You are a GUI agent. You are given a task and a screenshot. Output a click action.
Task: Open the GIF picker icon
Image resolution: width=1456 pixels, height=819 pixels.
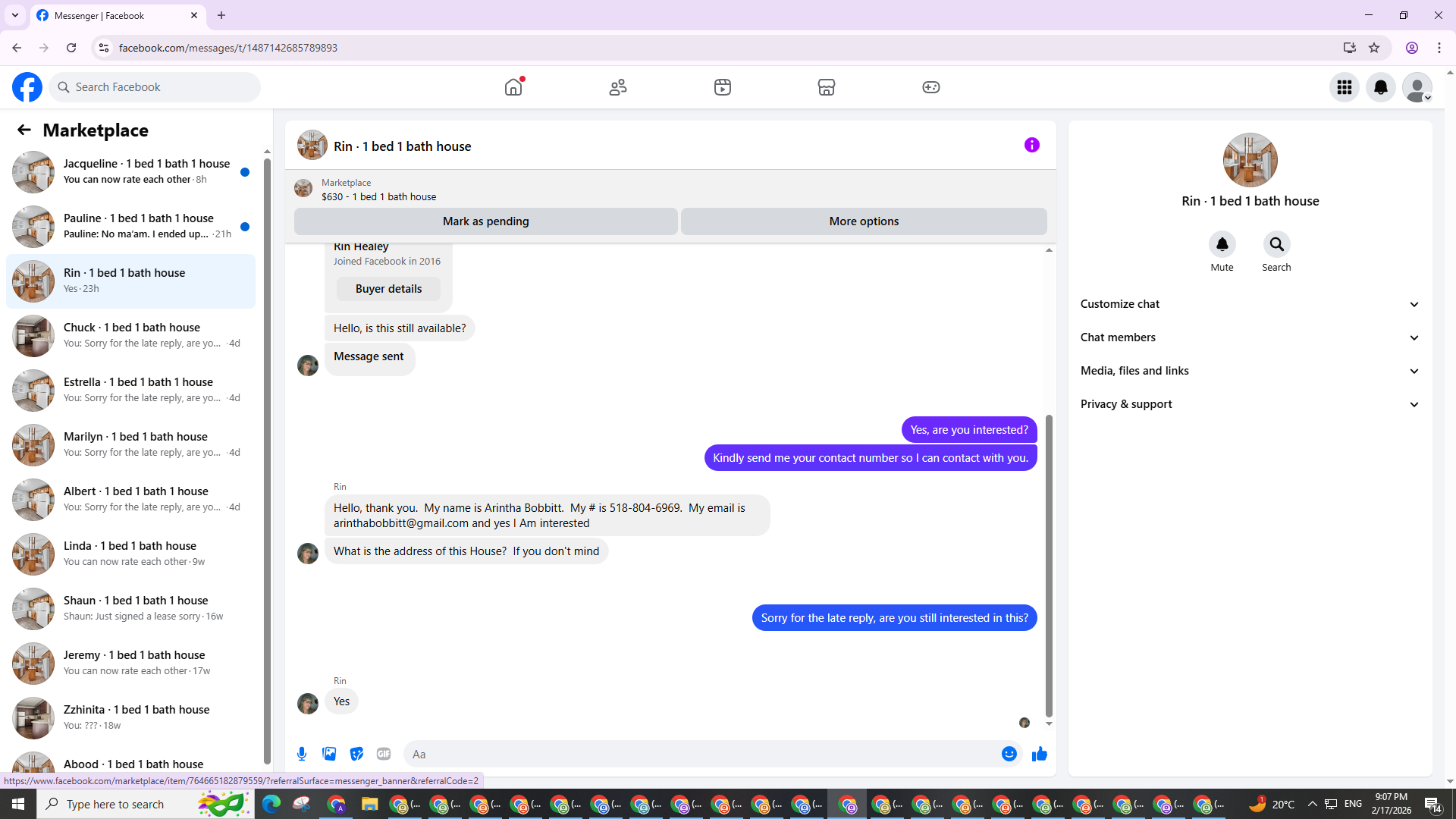point(384,754)
